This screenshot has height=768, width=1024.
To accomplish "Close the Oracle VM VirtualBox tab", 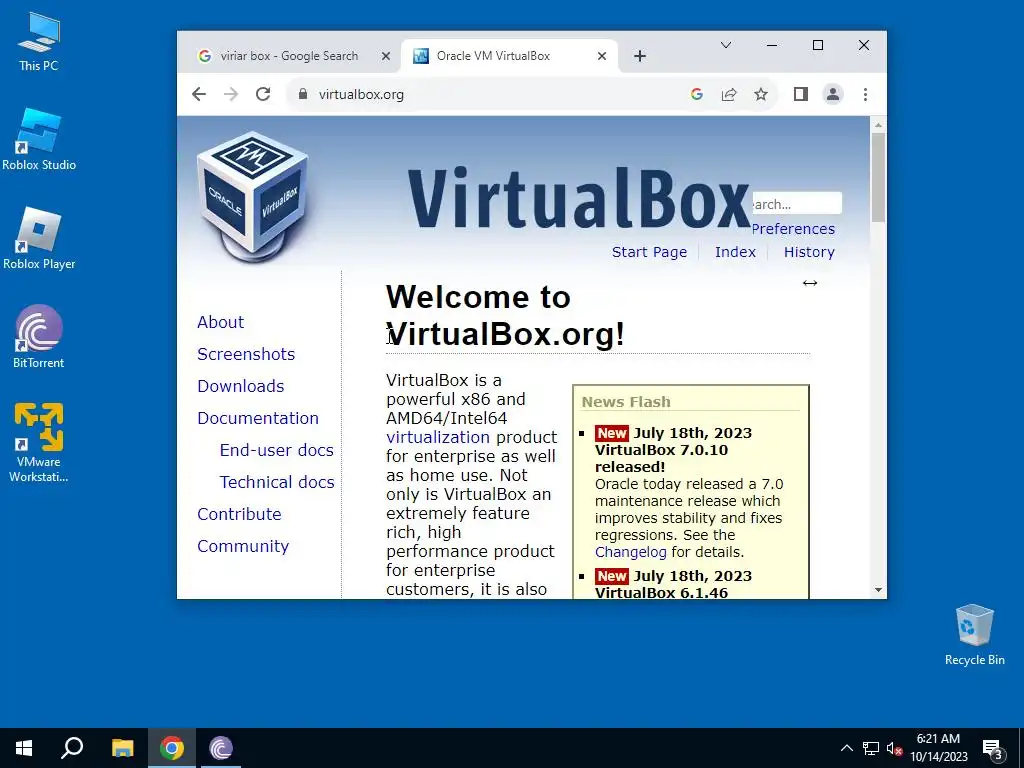I will pos(602,56).
